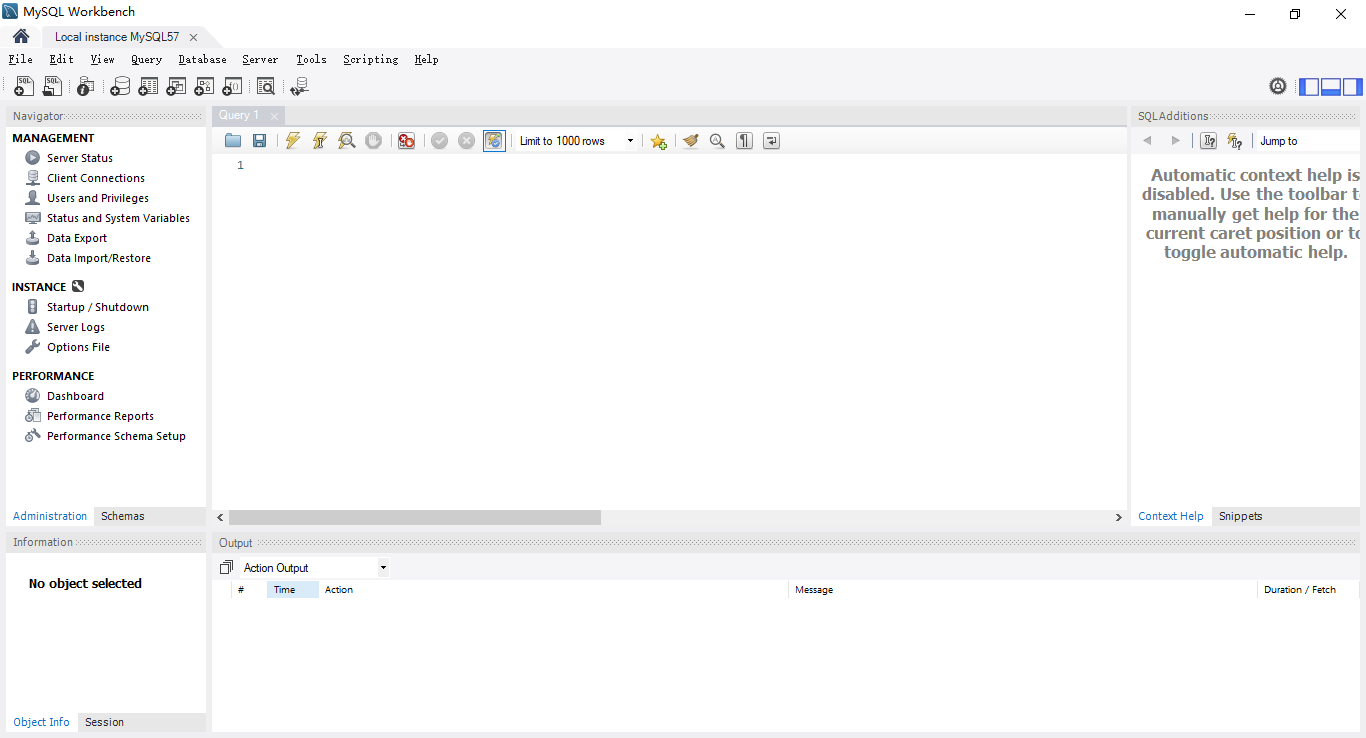
Task: Open the Database menu
Action: pyautogui.click(x=202, y=59)
